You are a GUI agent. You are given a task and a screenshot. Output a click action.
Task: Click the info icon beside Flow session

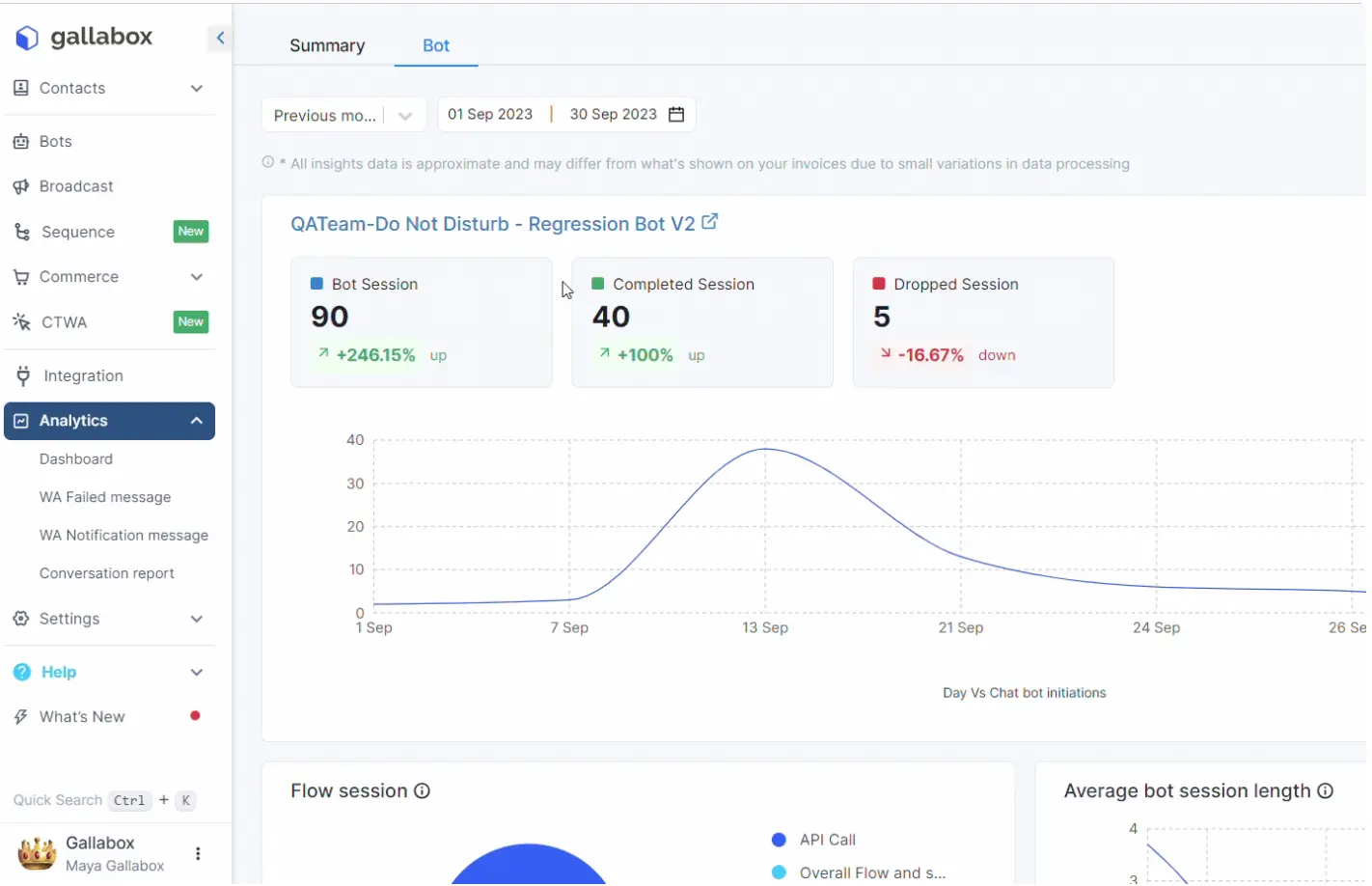click(422, 791)
